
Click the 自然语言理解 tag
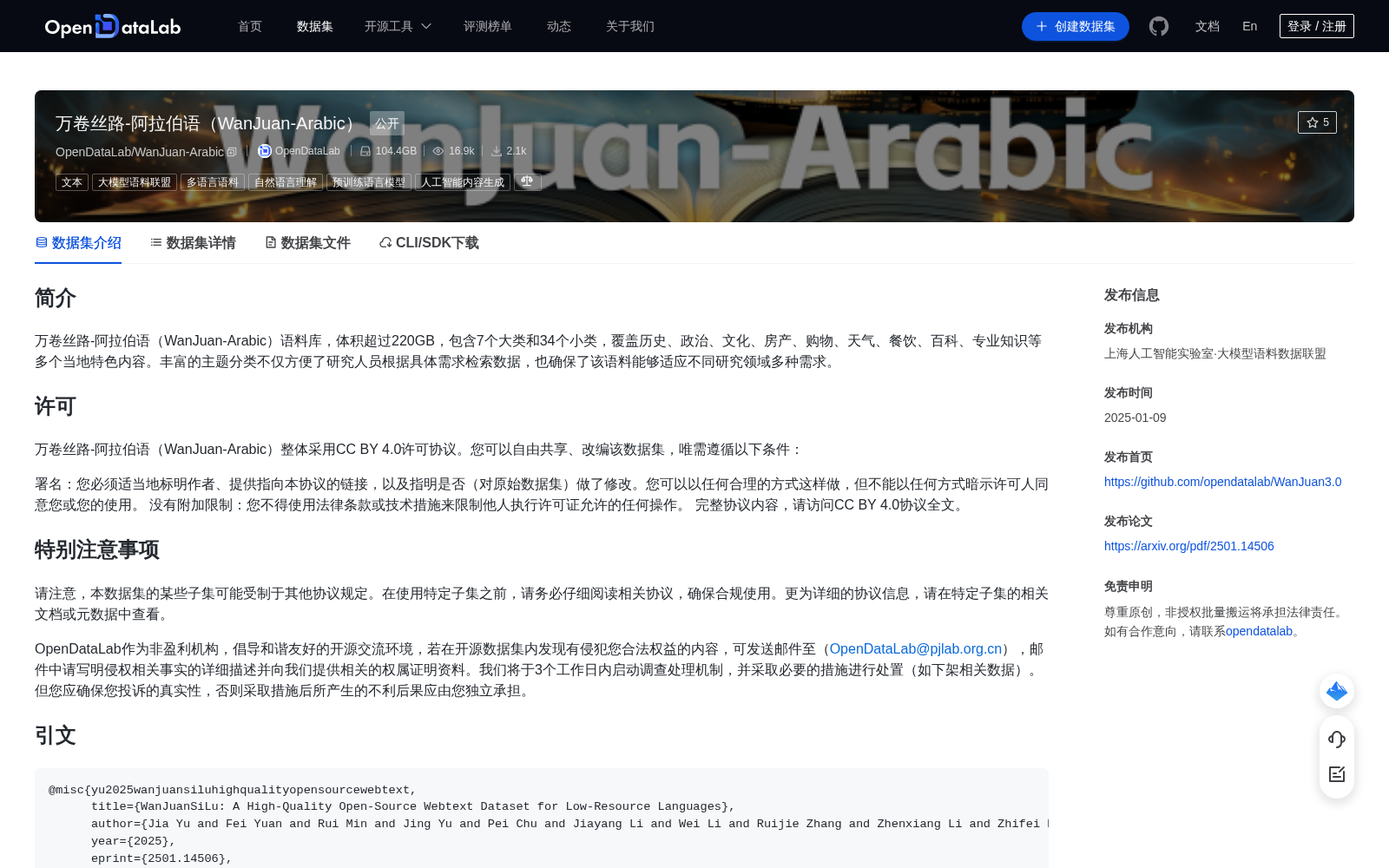[286, 182]
